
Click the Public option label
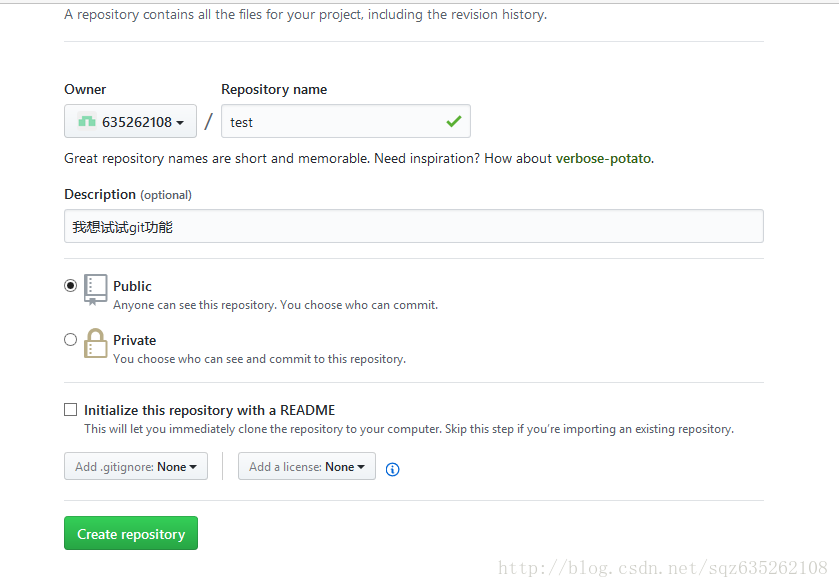pyautogui.click(x=132, y=286)
